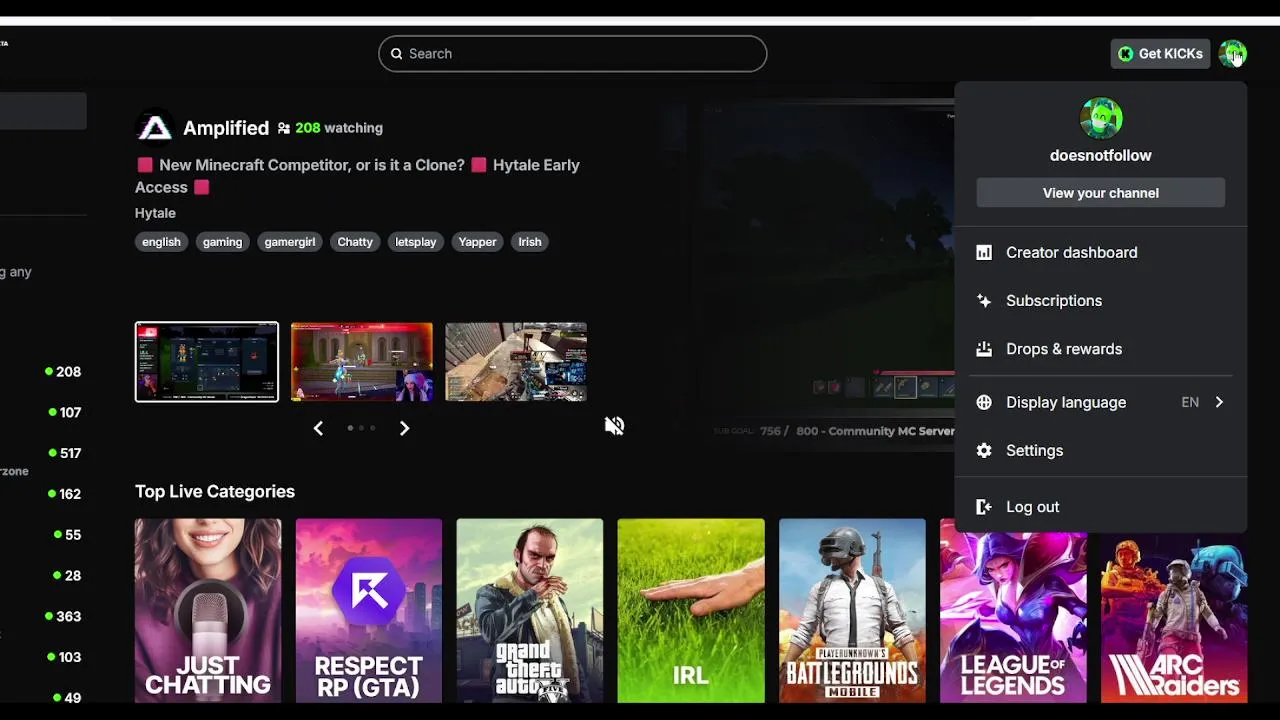Open Grand Theft Auto V category card
Image resolution: width=1280 pixels, height=720 pixels.
[x=530, y=611]
